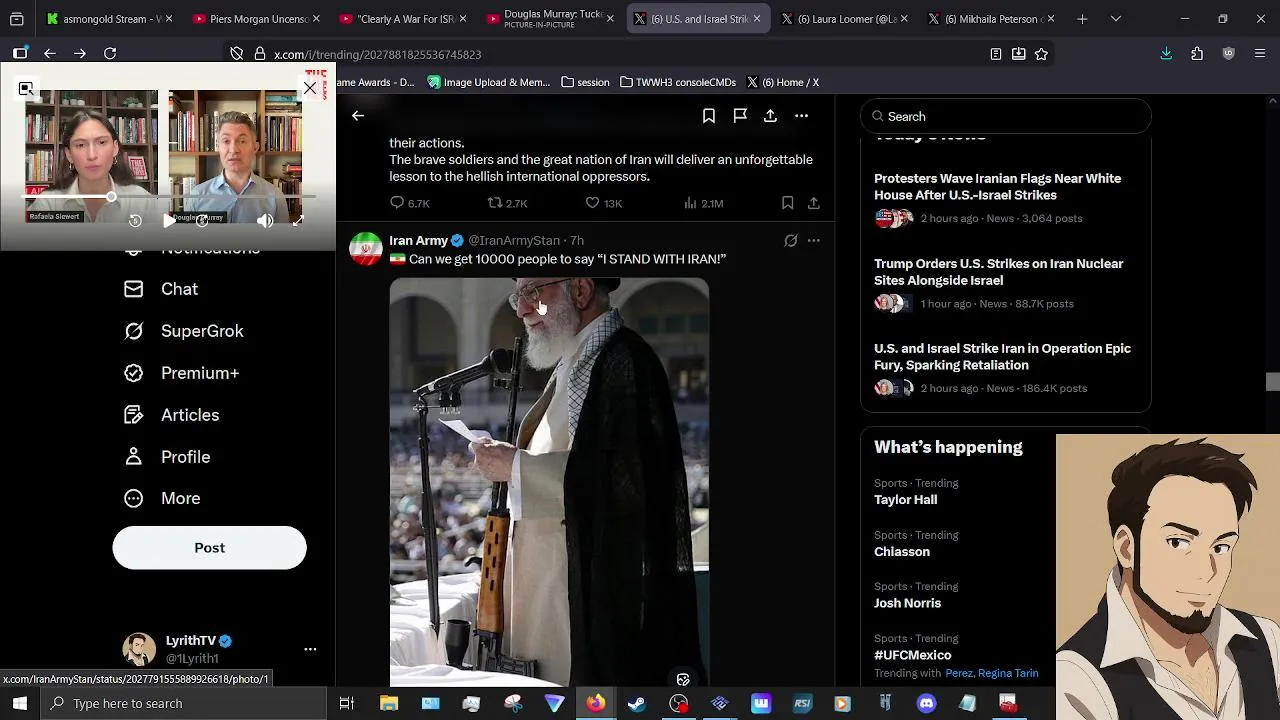This screenshot has height=720, width=1280.
Task: Repost the post with 2.7K reposts
Action: click(x=507, y=203)
